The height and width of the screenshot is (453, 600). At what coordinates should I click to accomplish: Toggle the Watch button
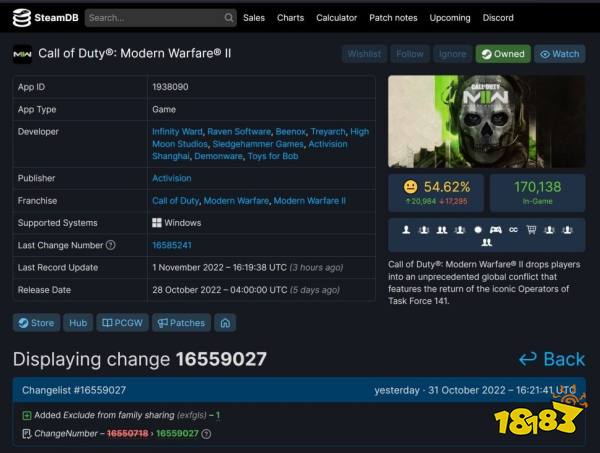(x=559, y=54)
